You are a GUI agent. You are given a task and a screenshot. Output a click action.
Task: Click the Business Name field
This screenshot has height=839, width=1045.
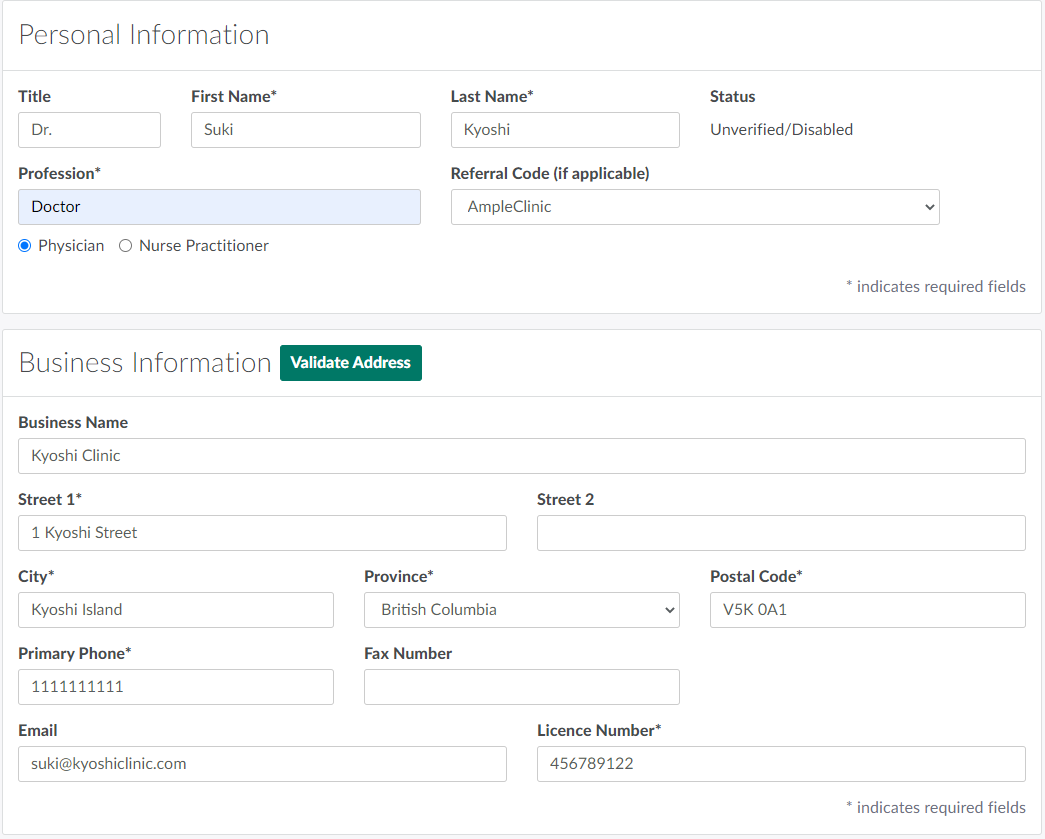pyautogui.click(x=521, y=456)
